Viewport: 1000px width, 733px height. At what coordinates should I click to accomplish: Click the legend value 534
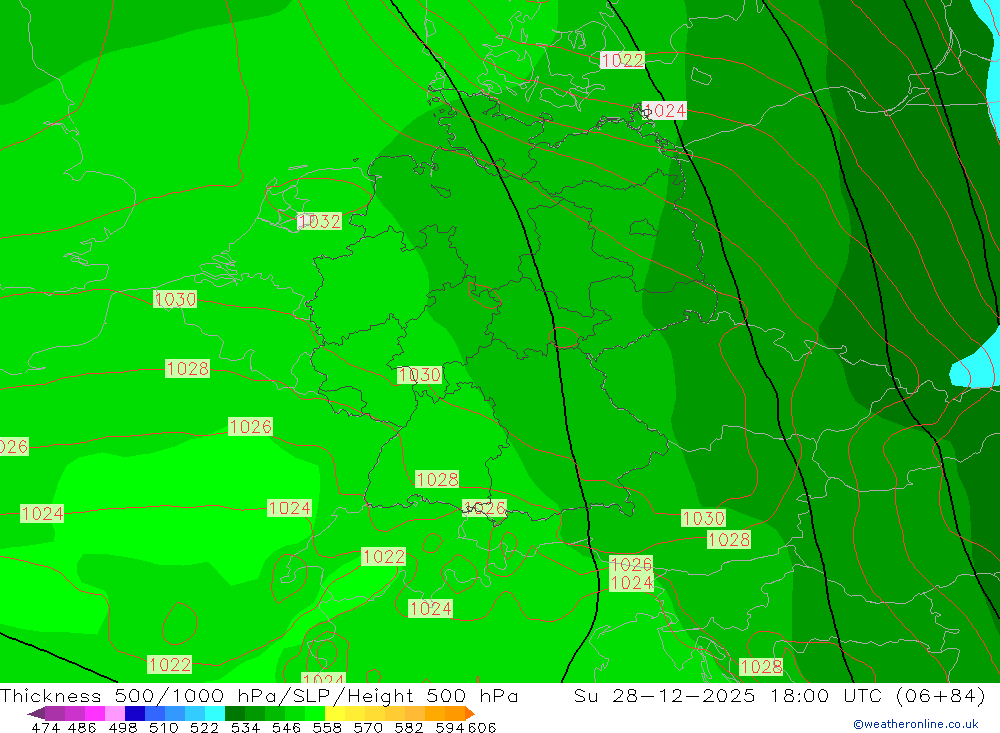245,728
